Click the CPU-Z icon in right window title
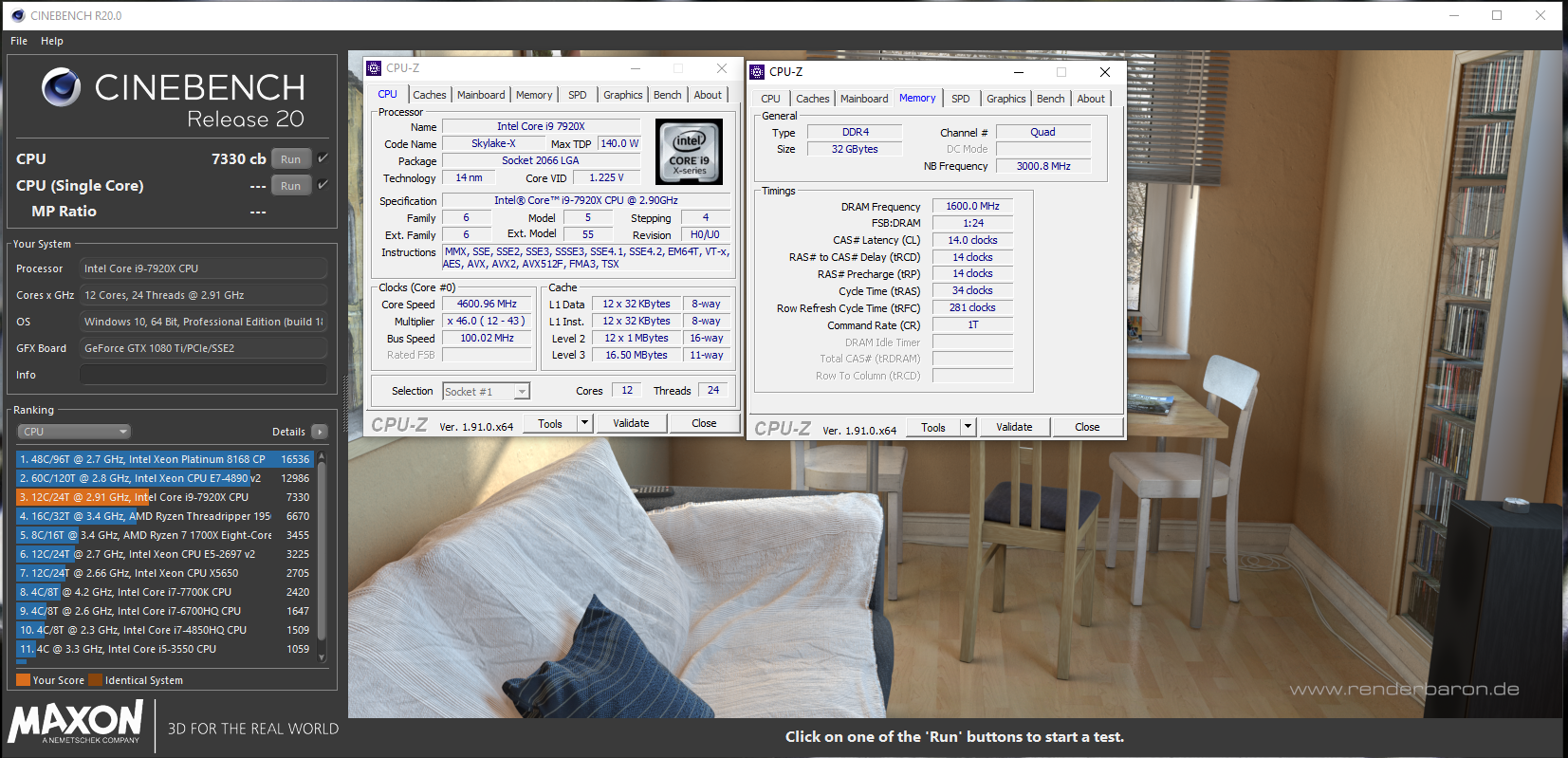Viewport: 1568px width, 758px height. click(x=757, y=72)
